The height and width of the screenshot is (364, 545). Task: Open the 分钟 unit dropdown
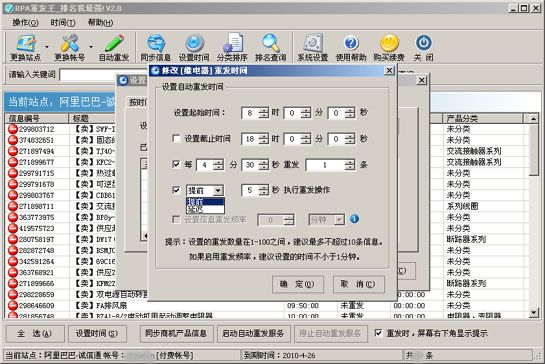pyautogui.click(x=339, y=220)
